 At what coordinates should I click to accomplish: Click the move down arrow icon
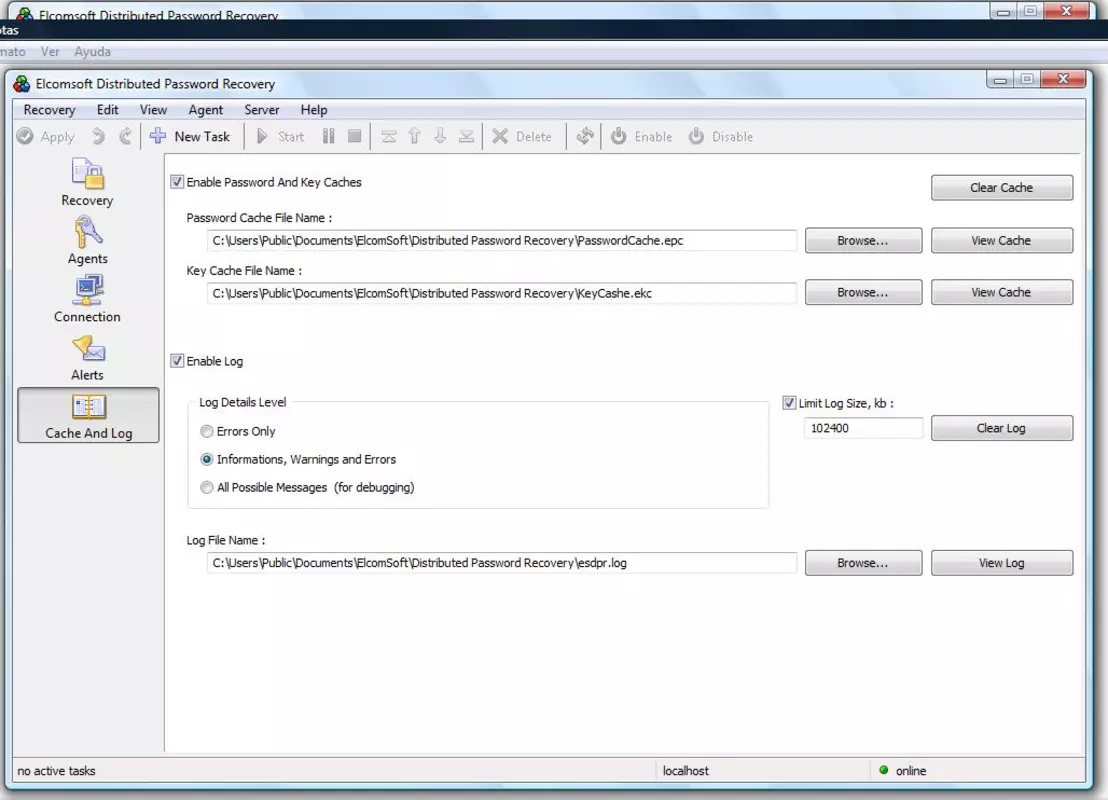(440, 136)
